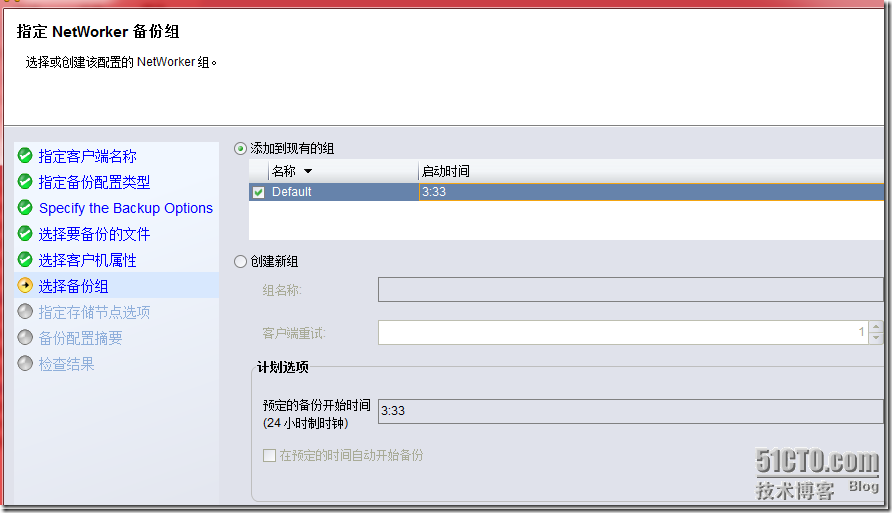The width and height of the screenshot is (892, 513).
Task: Toggle 在预定的时间自动开始备份 checkbox
Action: click(270, 456)
